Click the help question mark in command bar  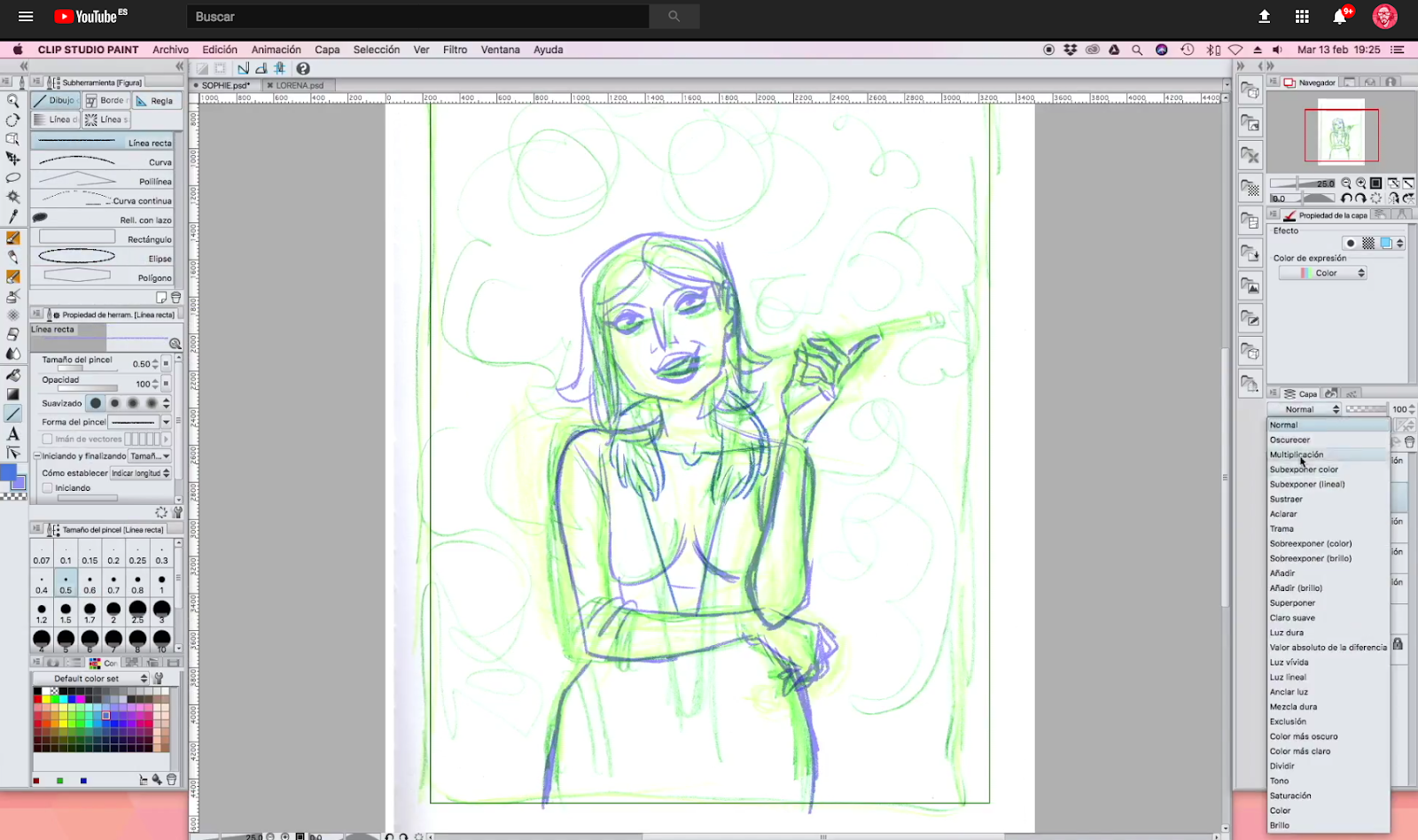coord(303,68)
